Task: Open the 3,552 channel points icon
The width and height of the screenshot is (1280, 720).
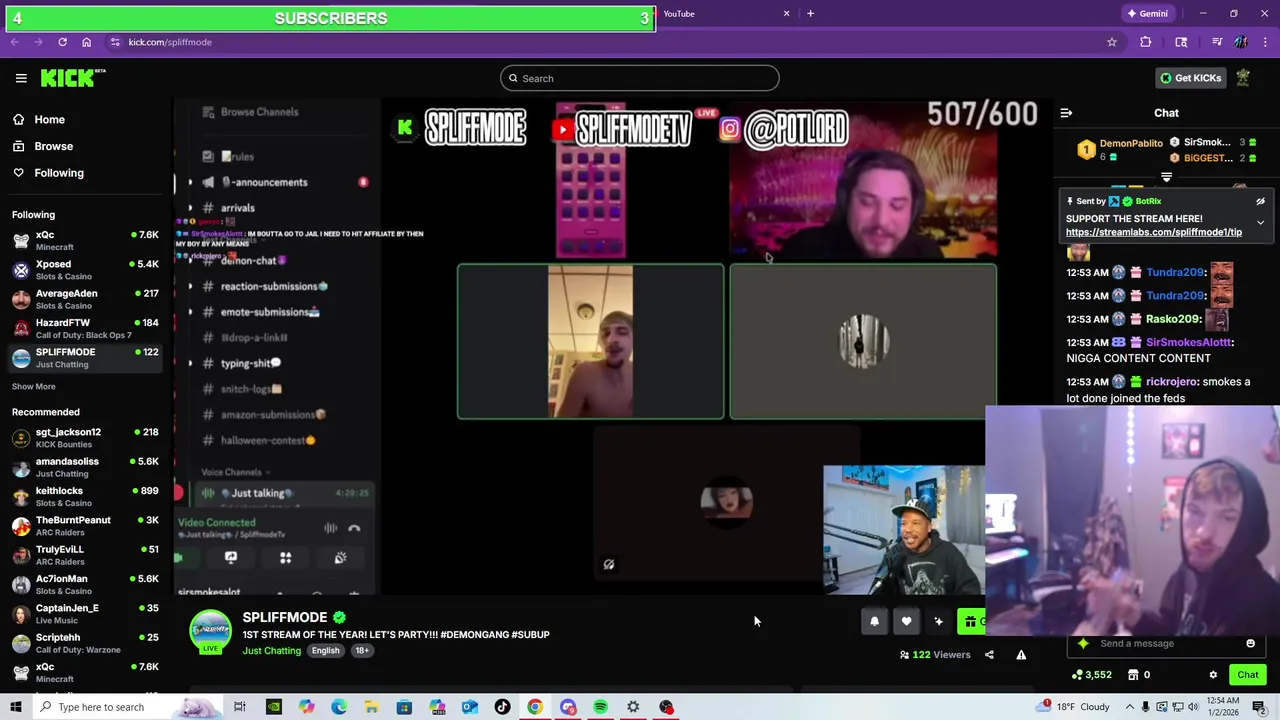Action: pyautogui.click(x=1090, y=675)
